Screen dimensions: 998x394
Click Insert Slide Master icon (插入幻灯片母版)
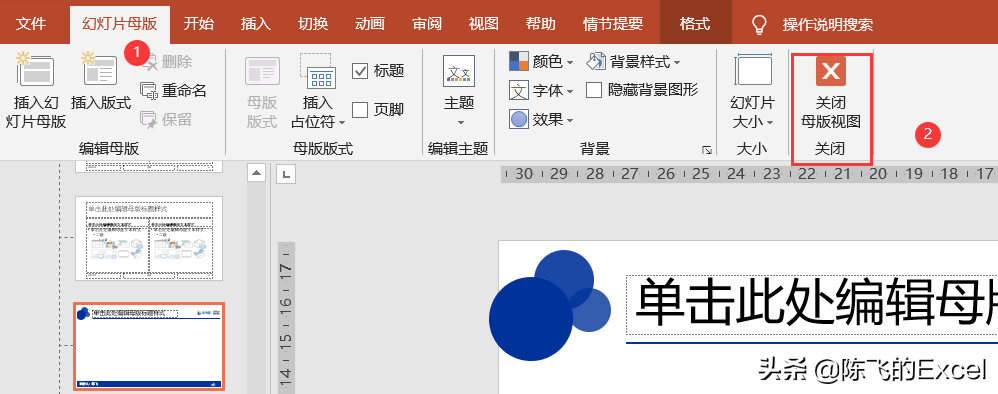click(x=36, y=70)
